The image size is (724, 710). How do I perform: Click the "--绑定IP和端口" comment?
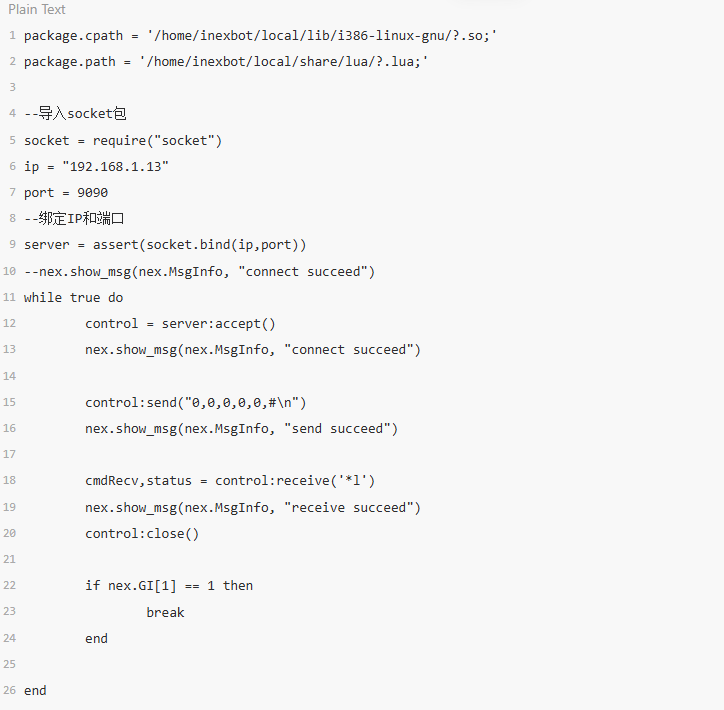click(74, 219)
